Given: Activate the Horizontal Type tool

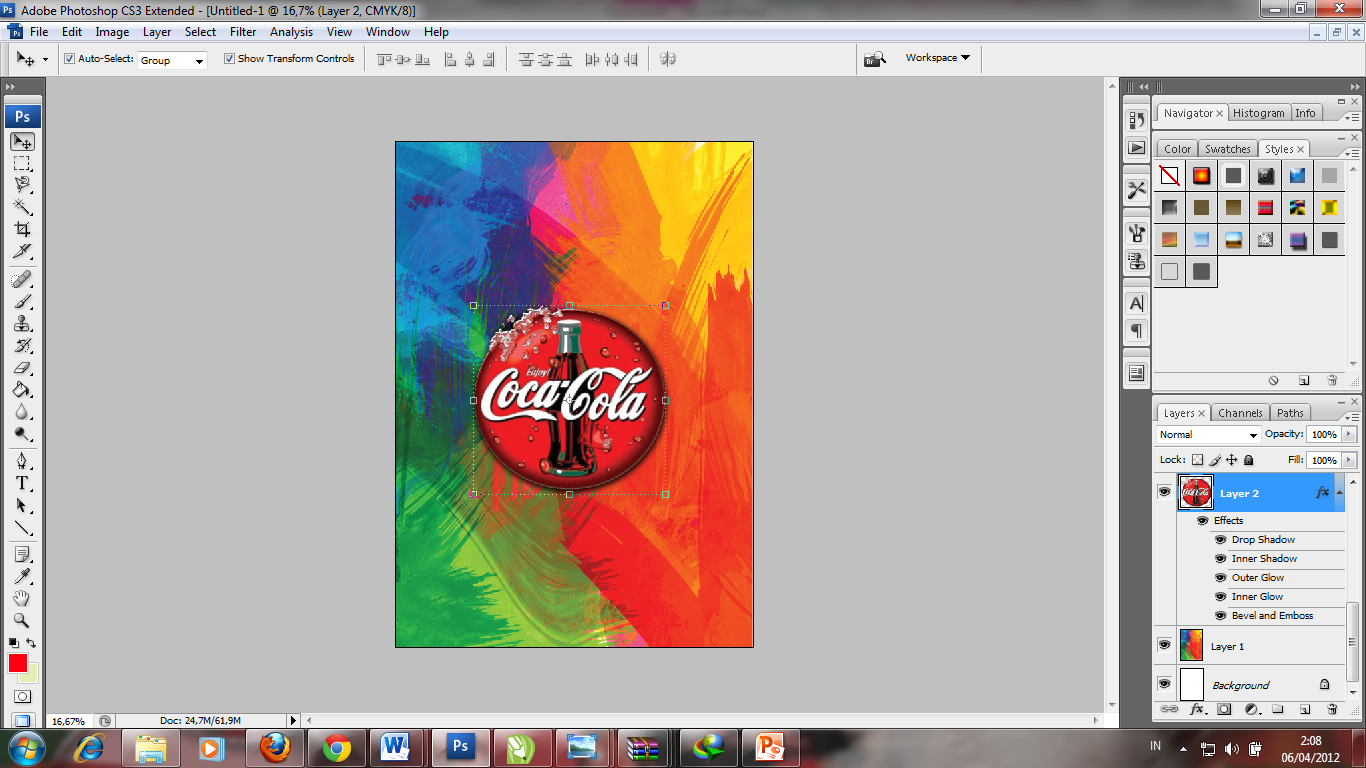Looking at the screenshot, I should 22,483.
